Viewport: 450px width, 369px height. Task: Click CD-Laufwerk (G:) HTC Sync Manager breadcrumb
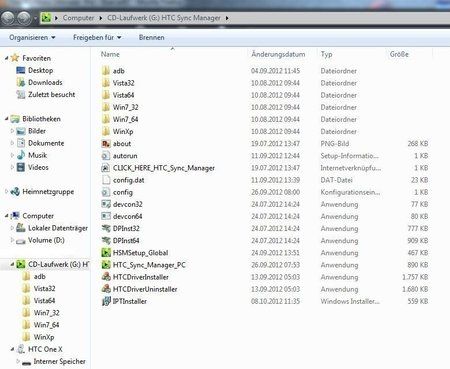164,18
